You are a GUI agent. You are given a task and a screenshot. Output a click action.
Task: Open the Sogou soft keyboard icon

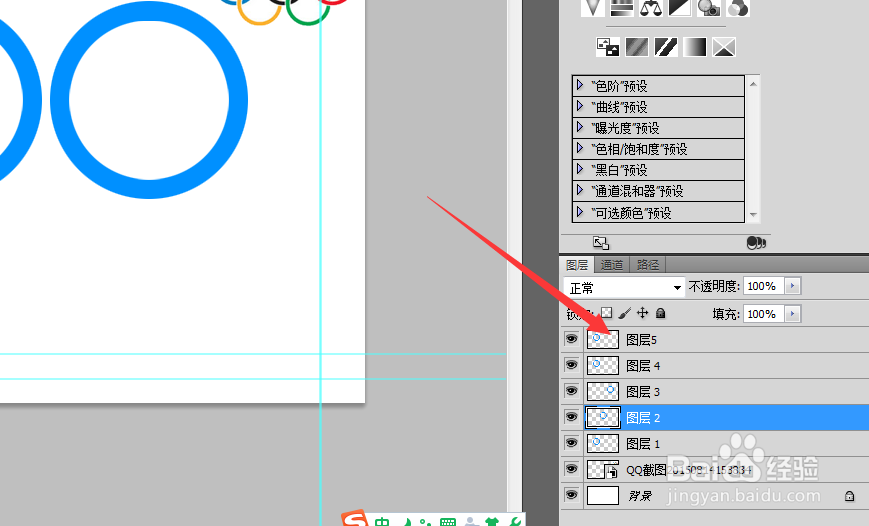pyautogui.click(x=447, y=522)
